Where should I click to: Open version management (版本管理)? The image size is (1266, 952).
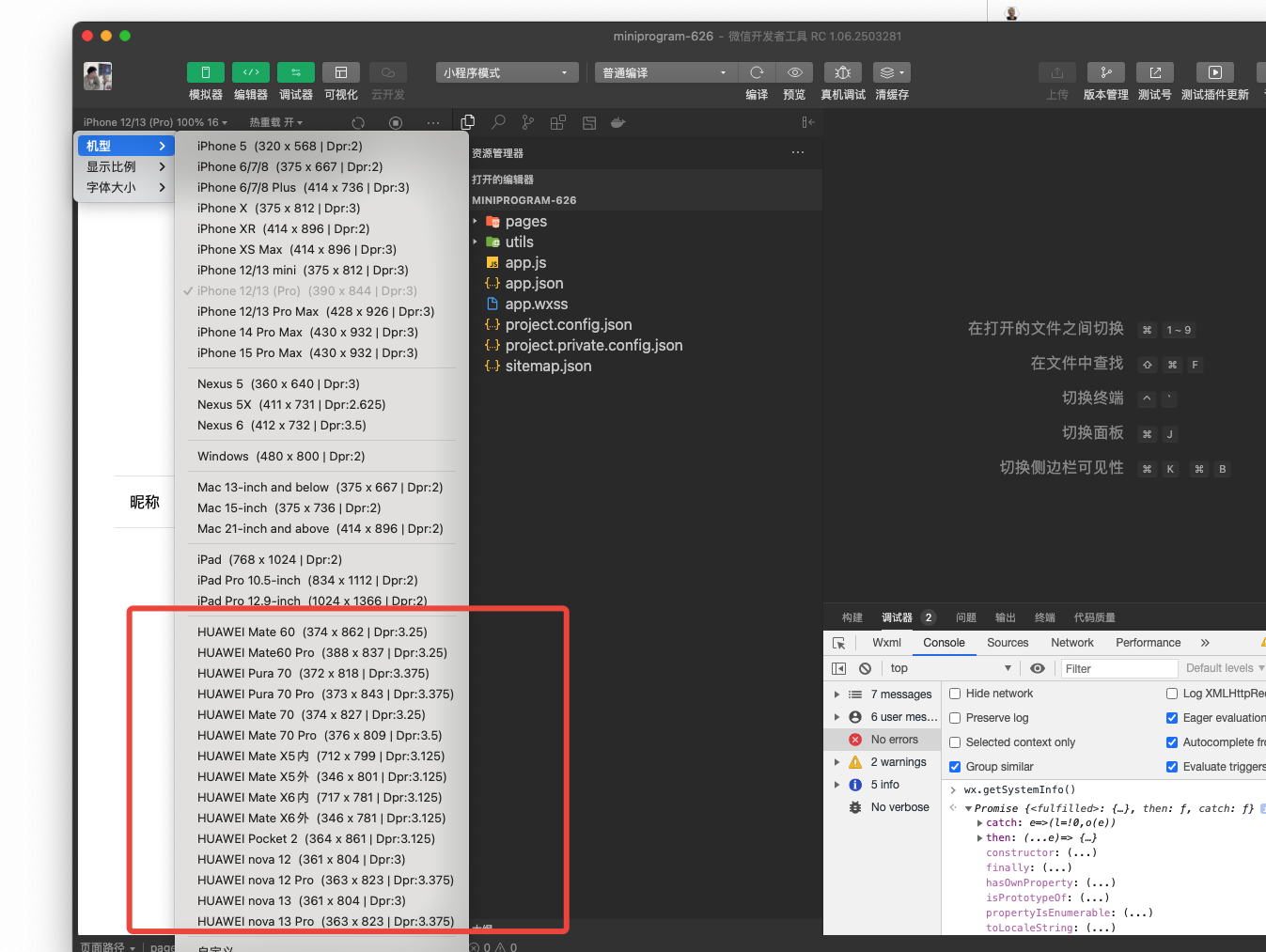tap(1106, 72)
